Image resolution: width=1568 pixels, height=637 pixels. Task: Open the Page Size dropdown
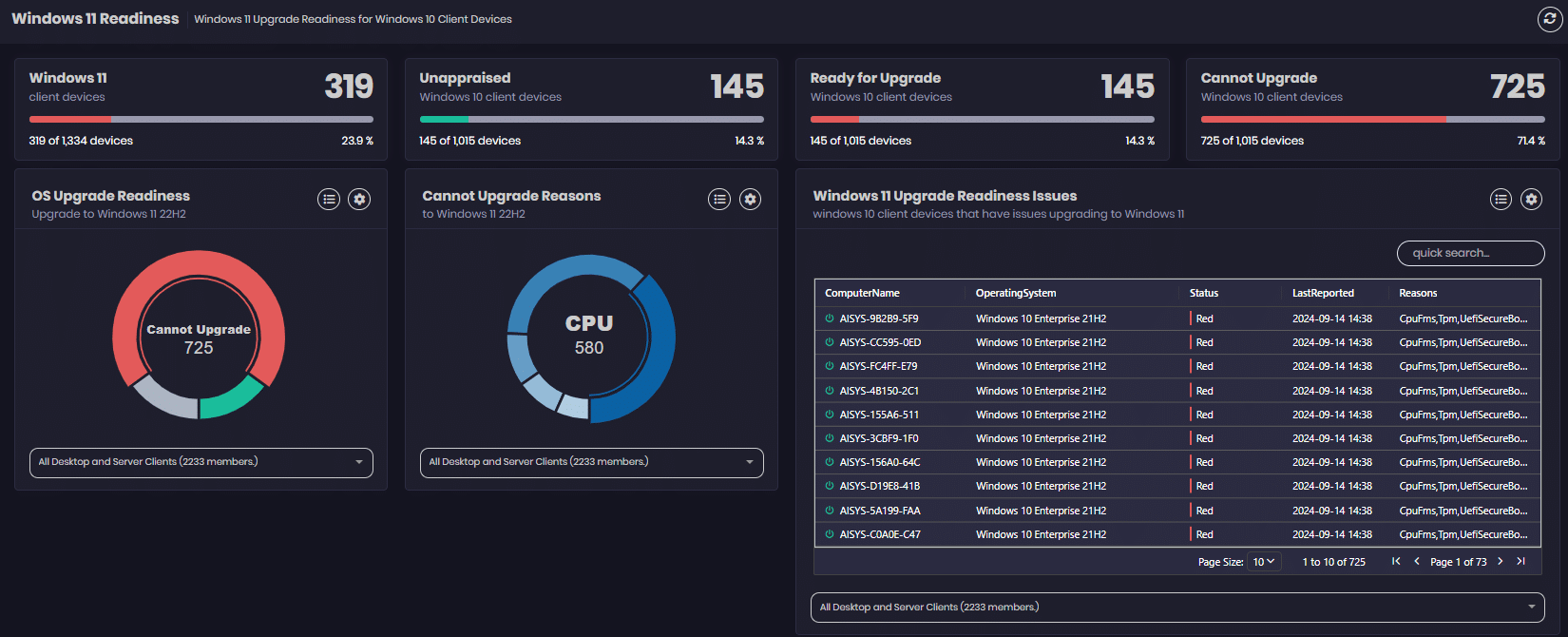click(1264, 562)
